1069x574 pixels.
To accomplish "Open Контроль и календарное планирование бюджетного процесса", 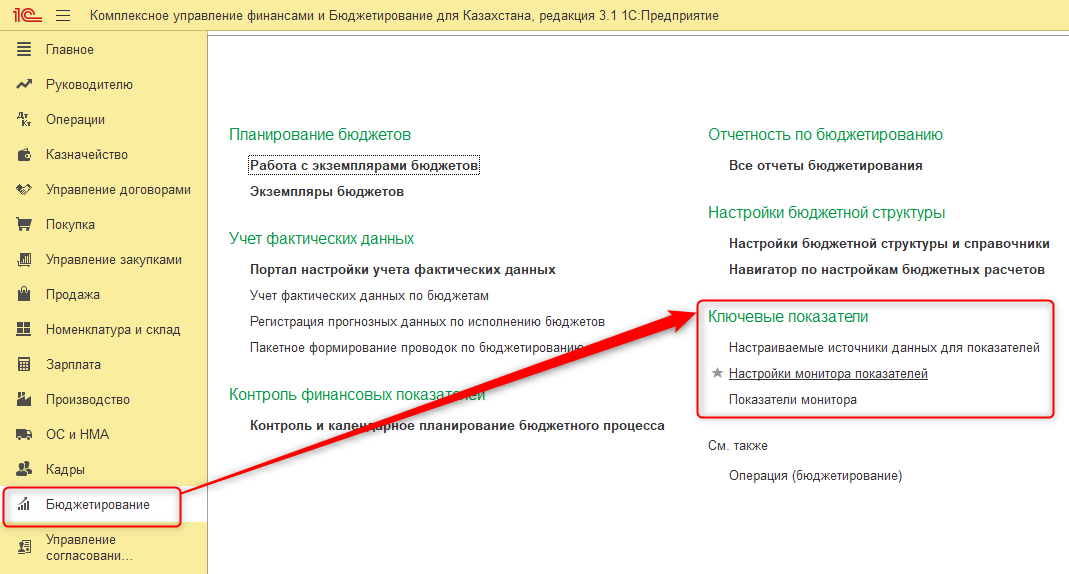I will tap(457, 425).
